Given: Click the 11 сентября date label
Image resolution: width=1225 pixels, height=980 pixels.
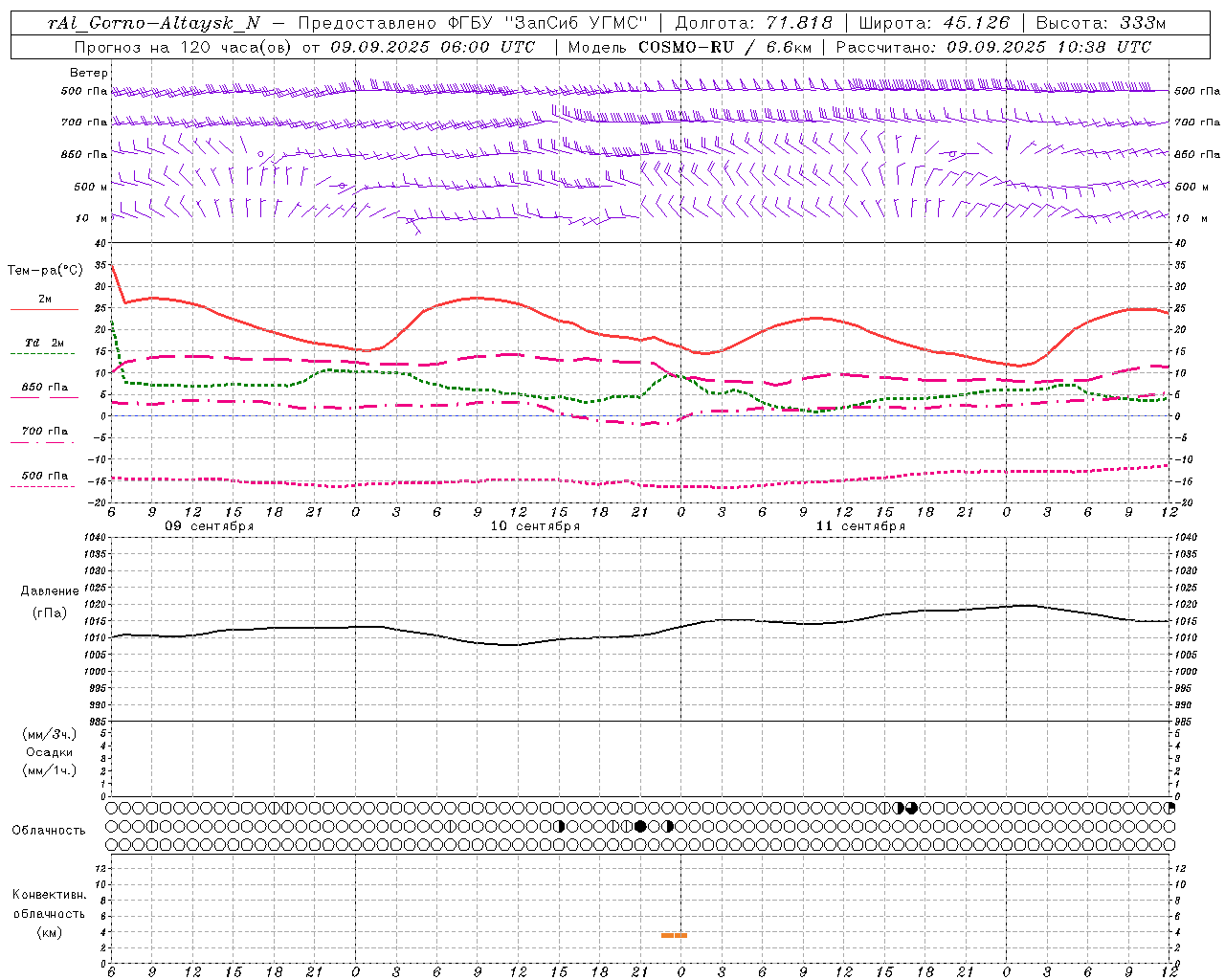Looking at the screenshot, I should coord(860,526).
